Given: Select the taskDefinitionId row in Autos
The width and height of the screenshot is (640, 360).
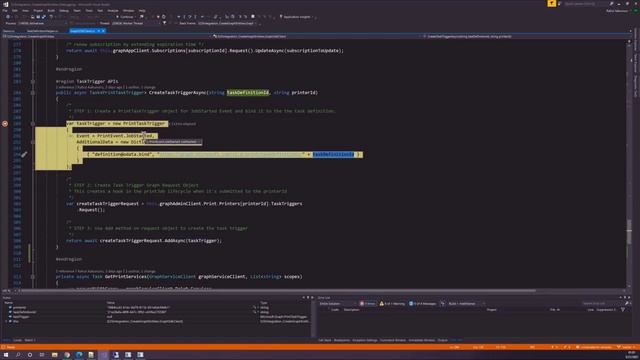Looking at the screenshot, I should coord(157,312).
